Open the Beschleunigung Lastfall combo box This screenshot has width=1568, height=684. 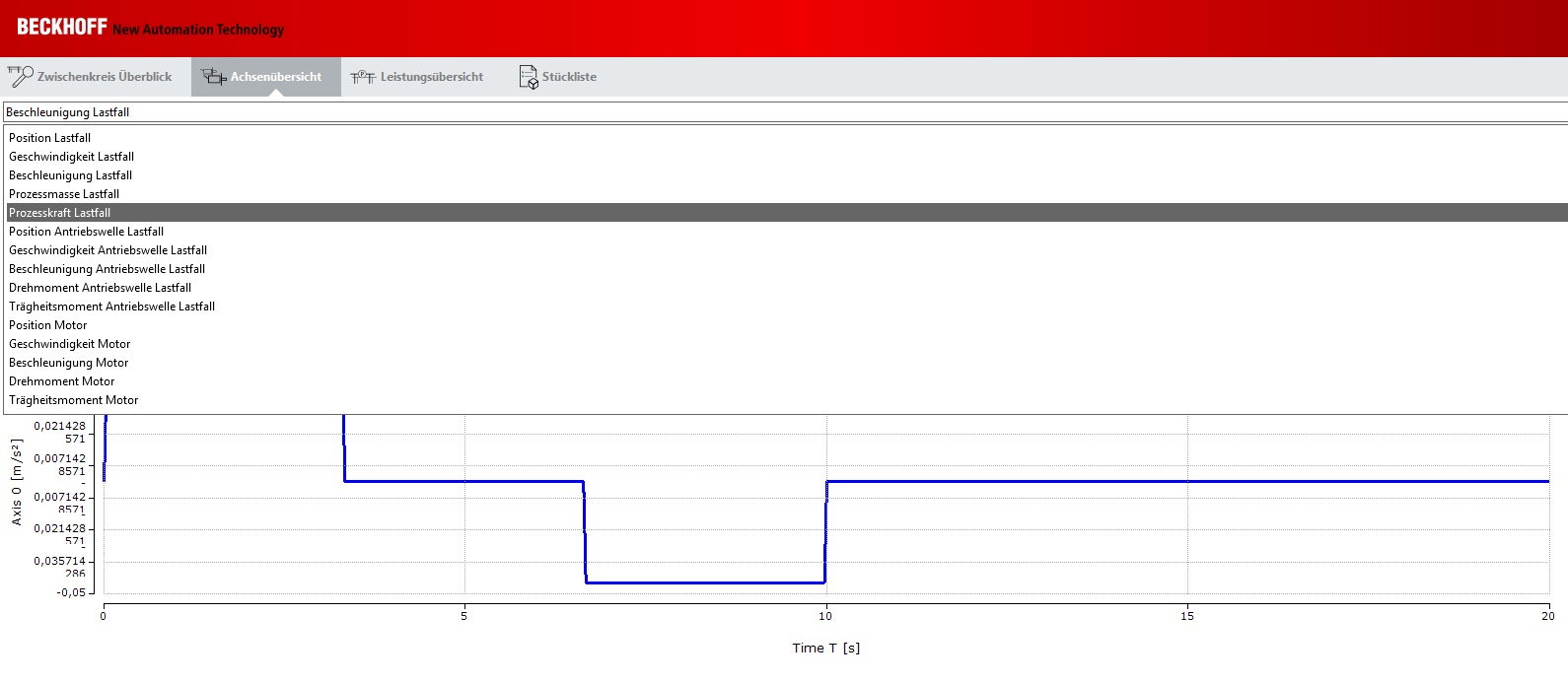tap(785, 112)
